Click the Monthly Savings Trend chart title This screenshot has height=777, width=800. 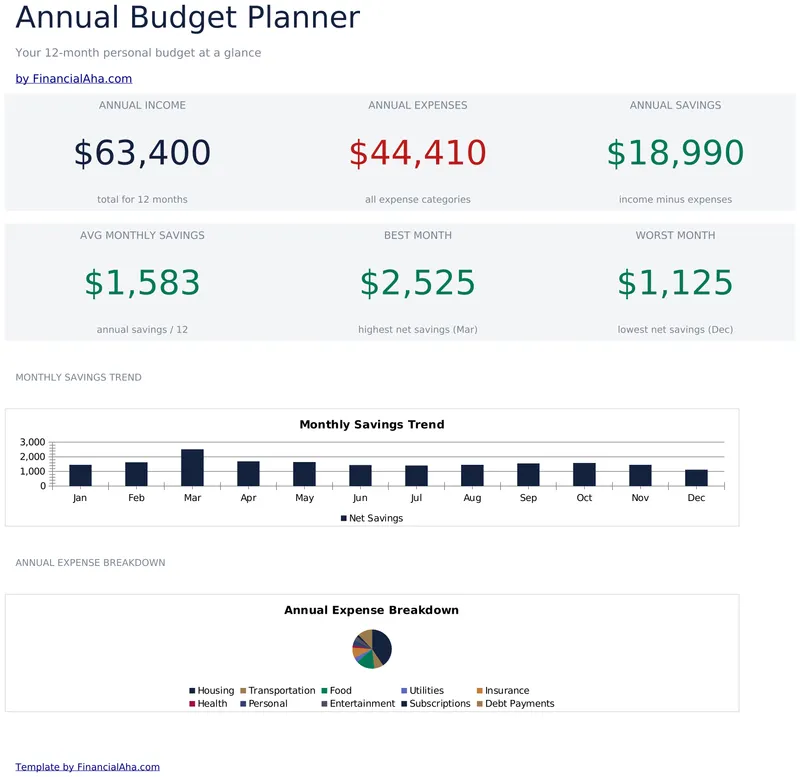click(372, 424)
